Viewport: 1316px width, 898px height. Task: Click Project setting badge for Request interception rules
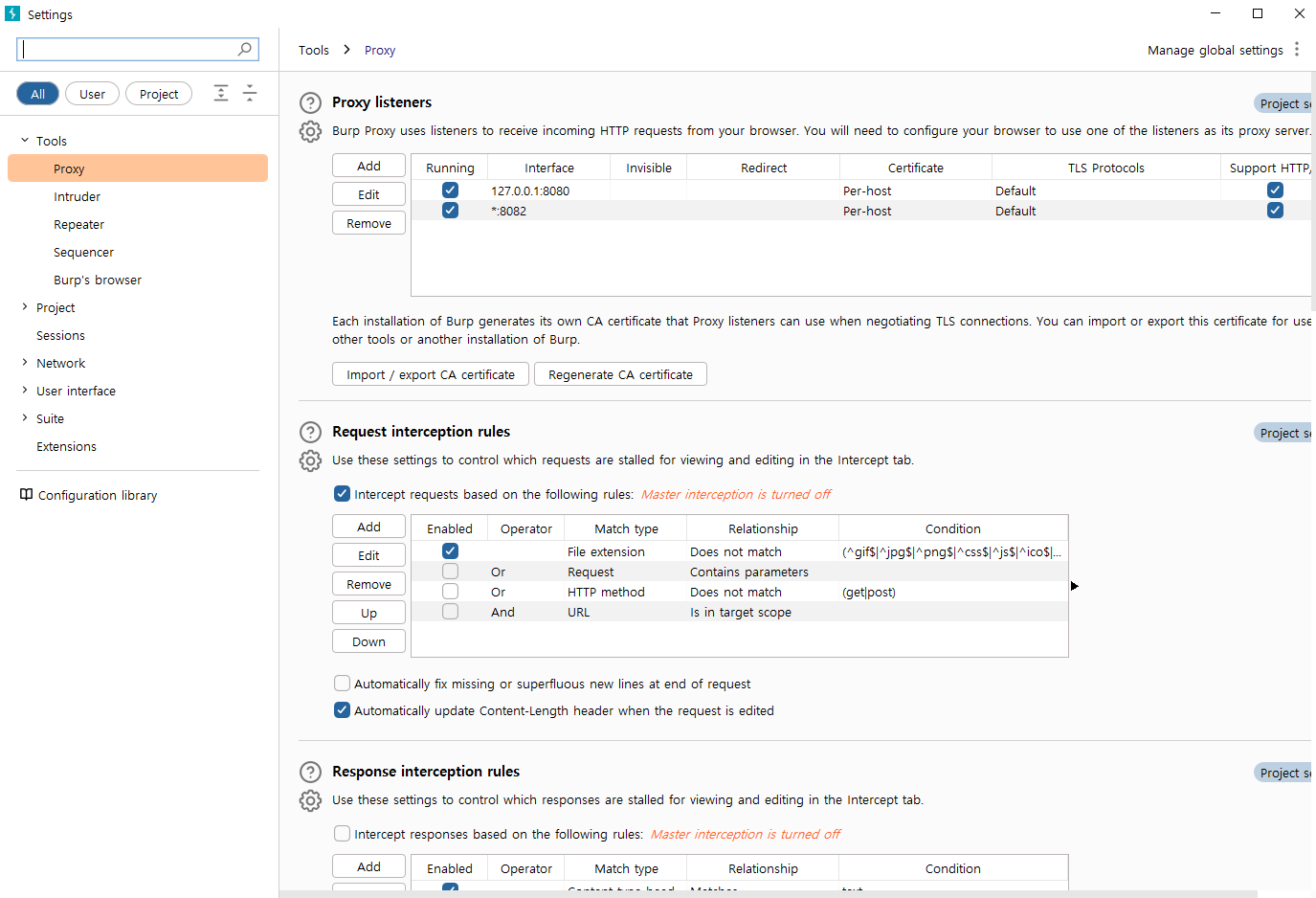click(x=1283, y=433)
